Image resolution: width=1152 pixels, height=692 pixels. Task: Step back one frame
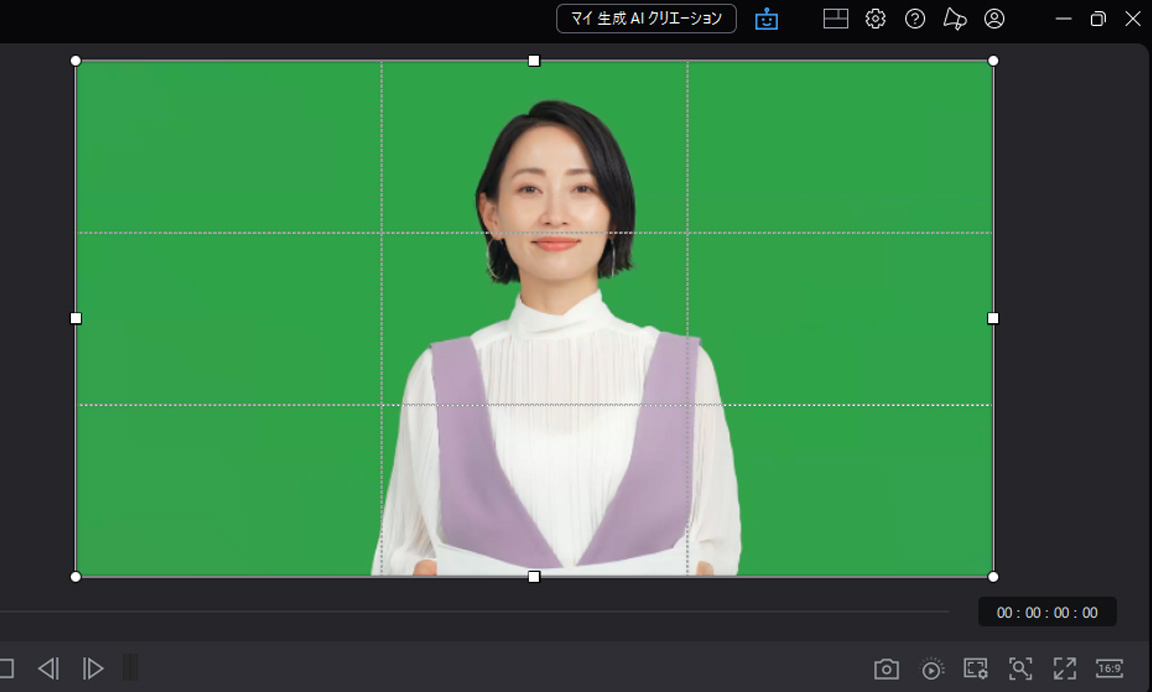[x=48, y=668]
